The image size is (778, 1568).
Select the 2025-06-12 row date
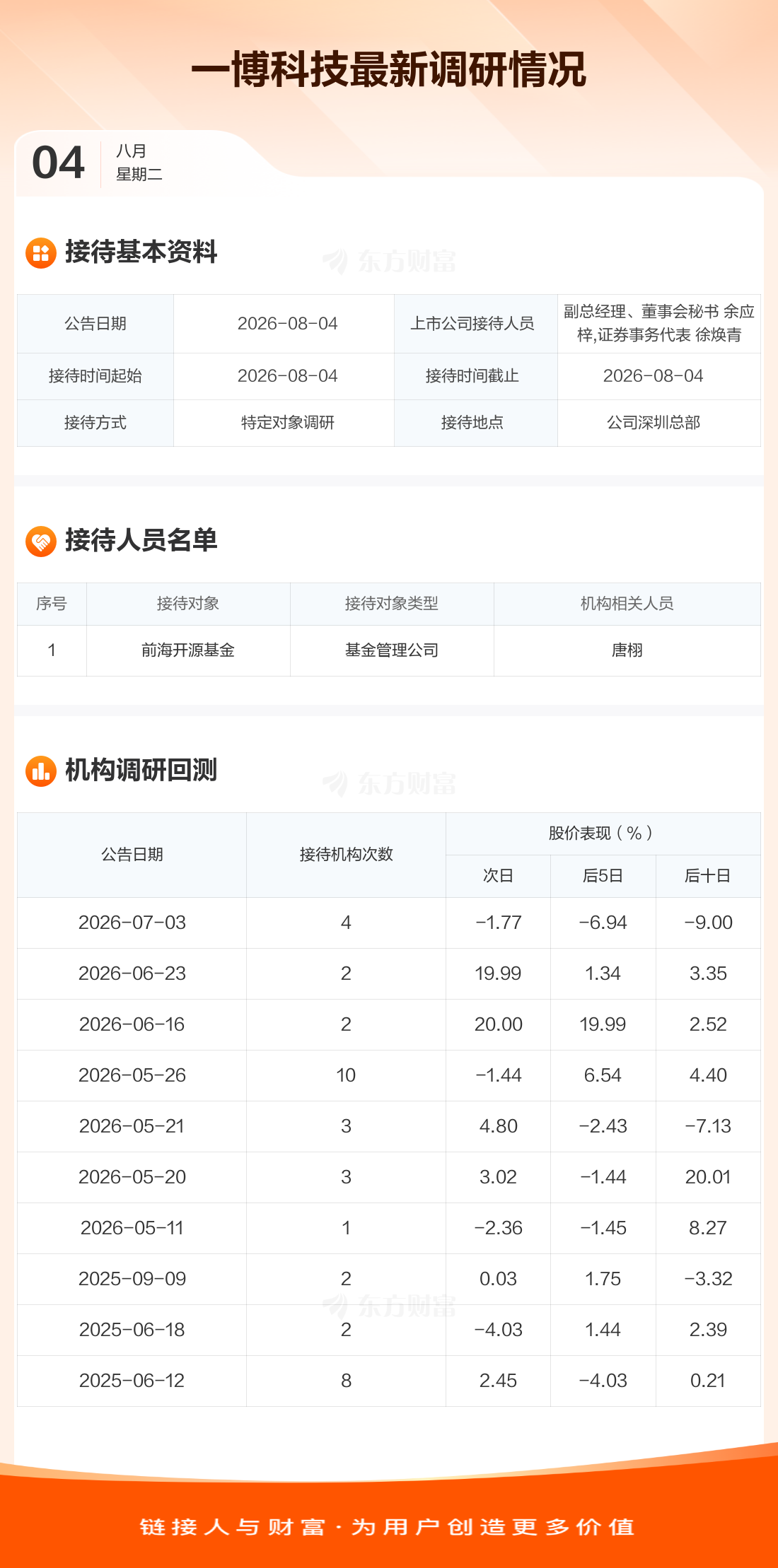click(132, 1381)
